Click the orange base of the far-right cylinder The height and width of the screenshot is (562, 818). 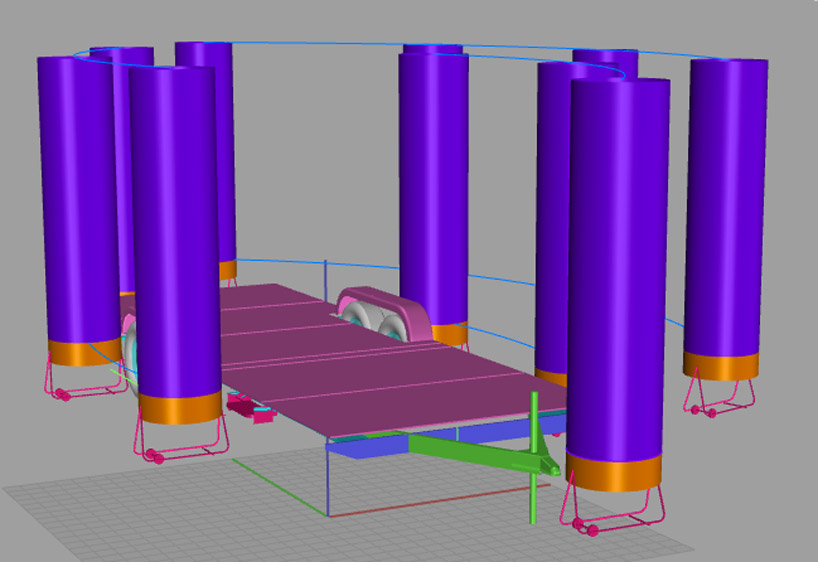click(722, 365)
